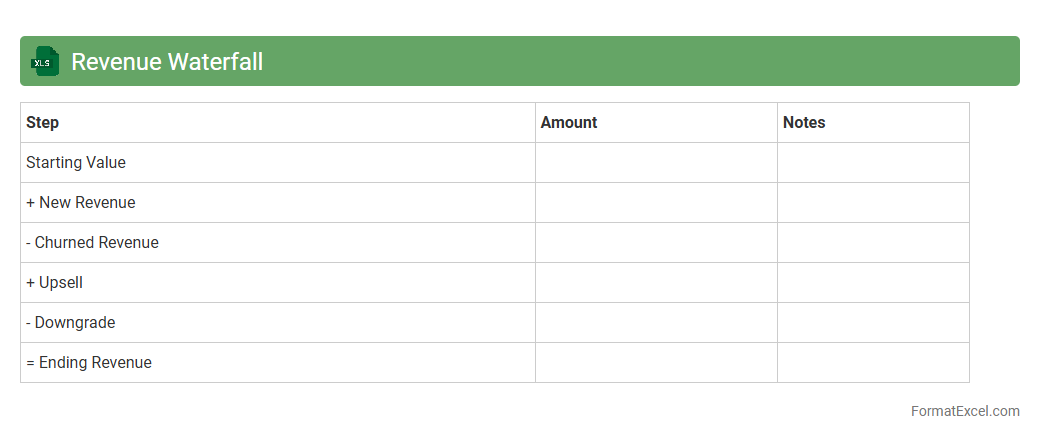Open the FormatExcel.com link

coord(965,411)
